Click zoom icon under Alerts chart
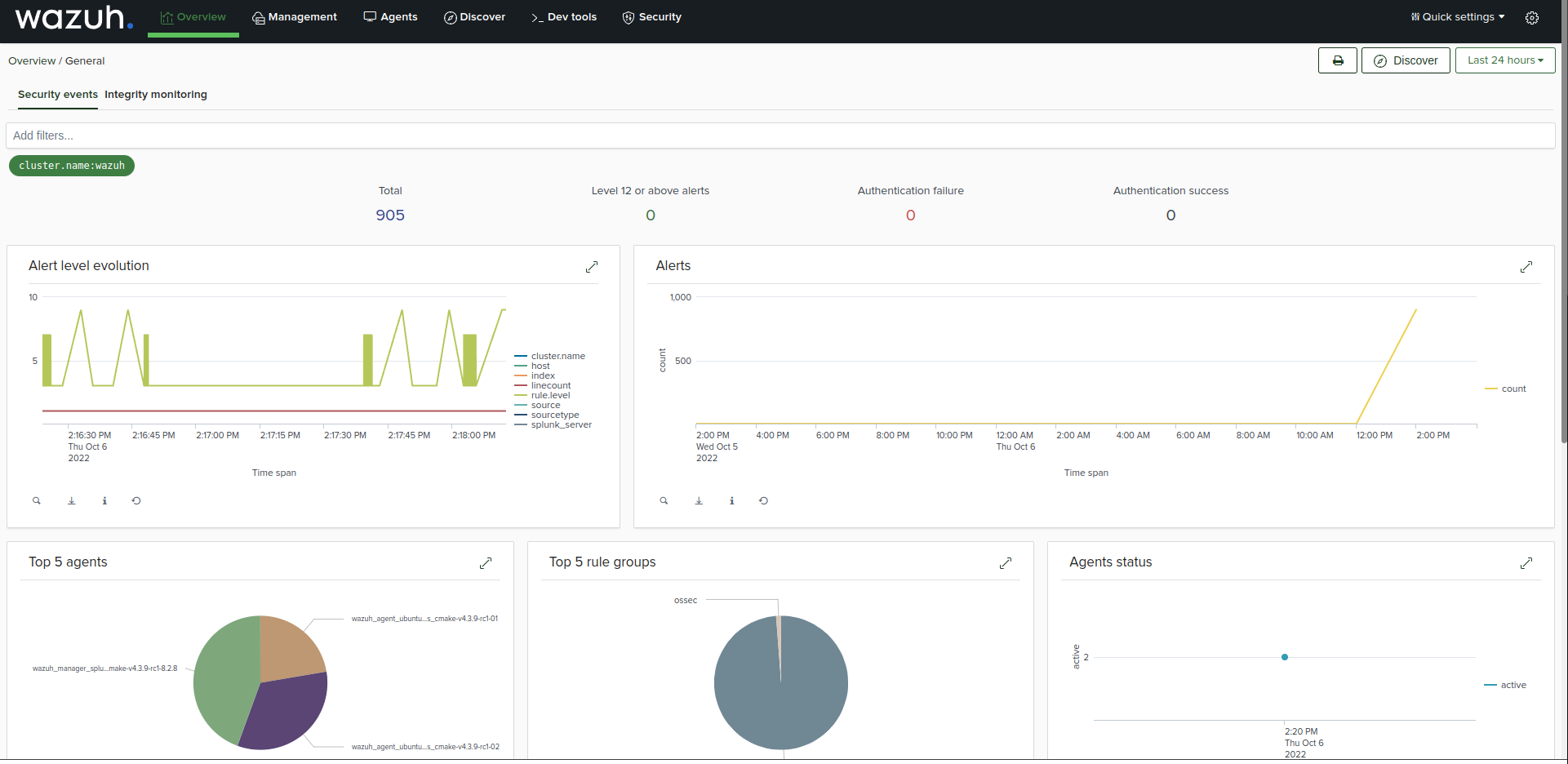 [x=664, y=501]
